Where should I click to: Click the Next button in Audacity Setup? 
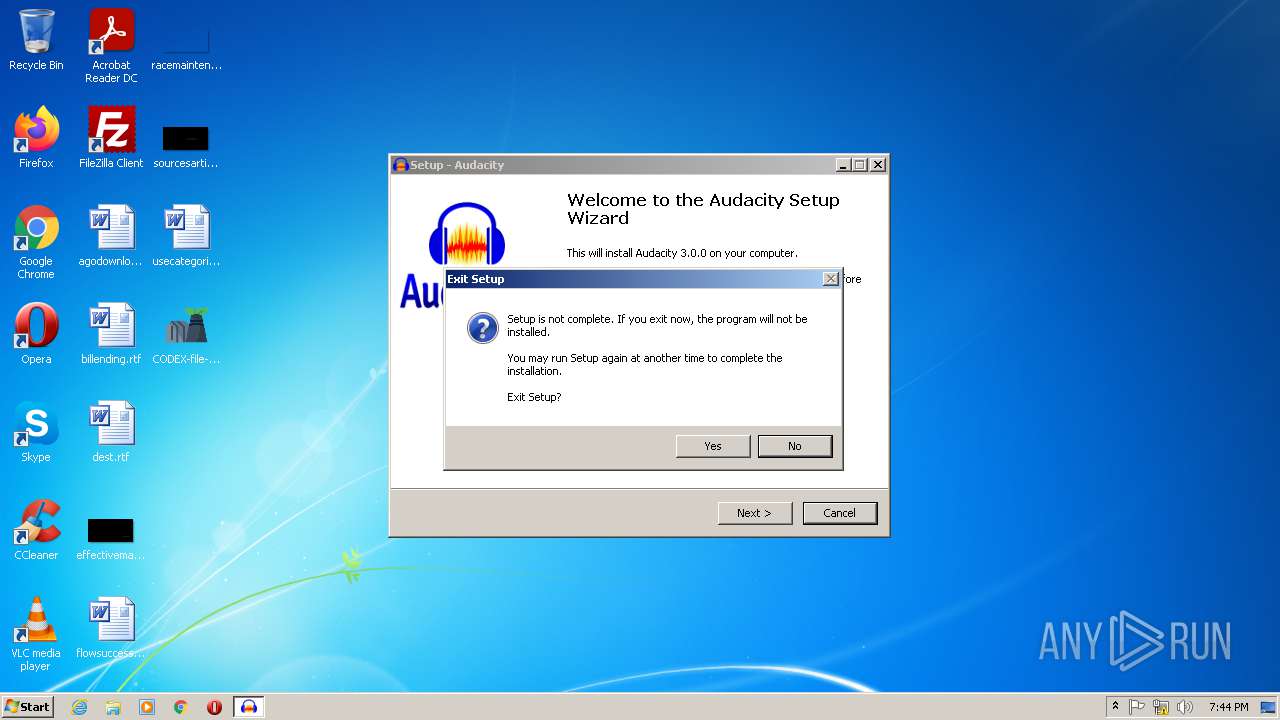[x=755, y=513]
